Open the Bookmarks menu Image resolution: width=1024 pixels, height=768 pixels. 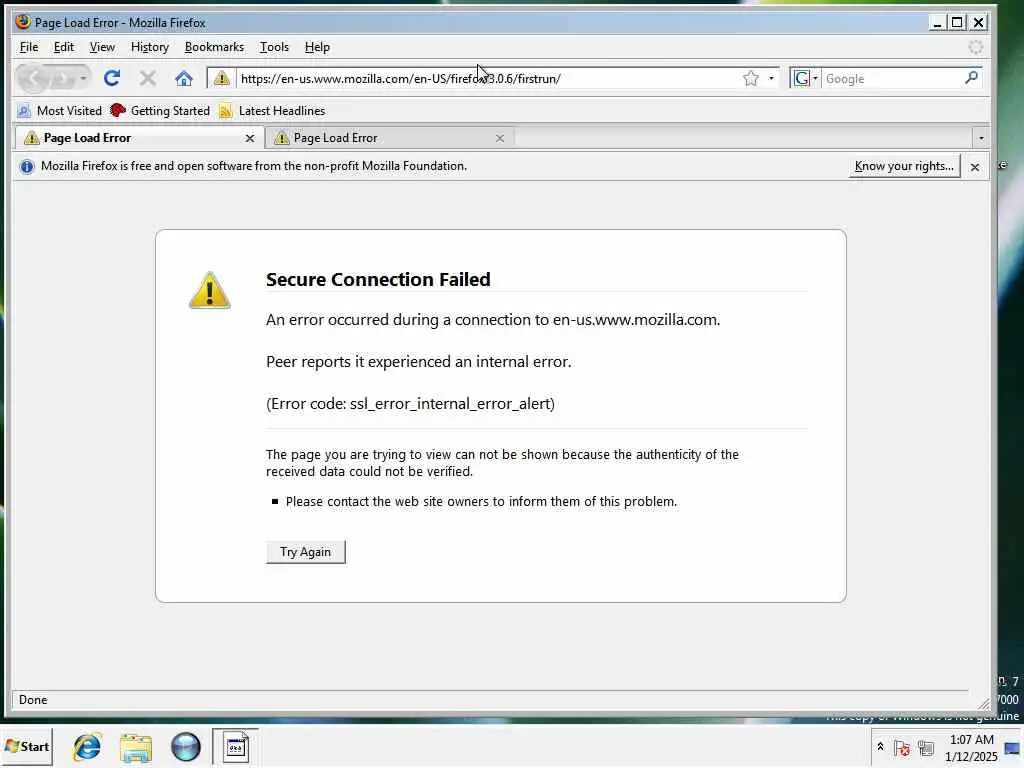pos(214,47)
